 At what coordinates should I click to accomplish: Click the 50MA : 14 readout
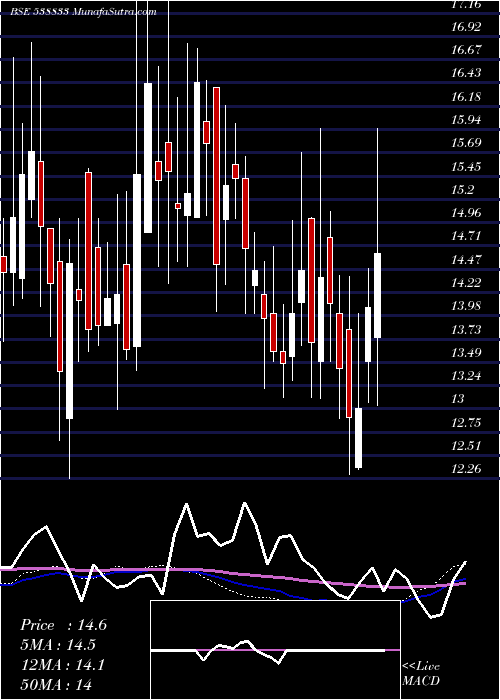coord(56,684)
